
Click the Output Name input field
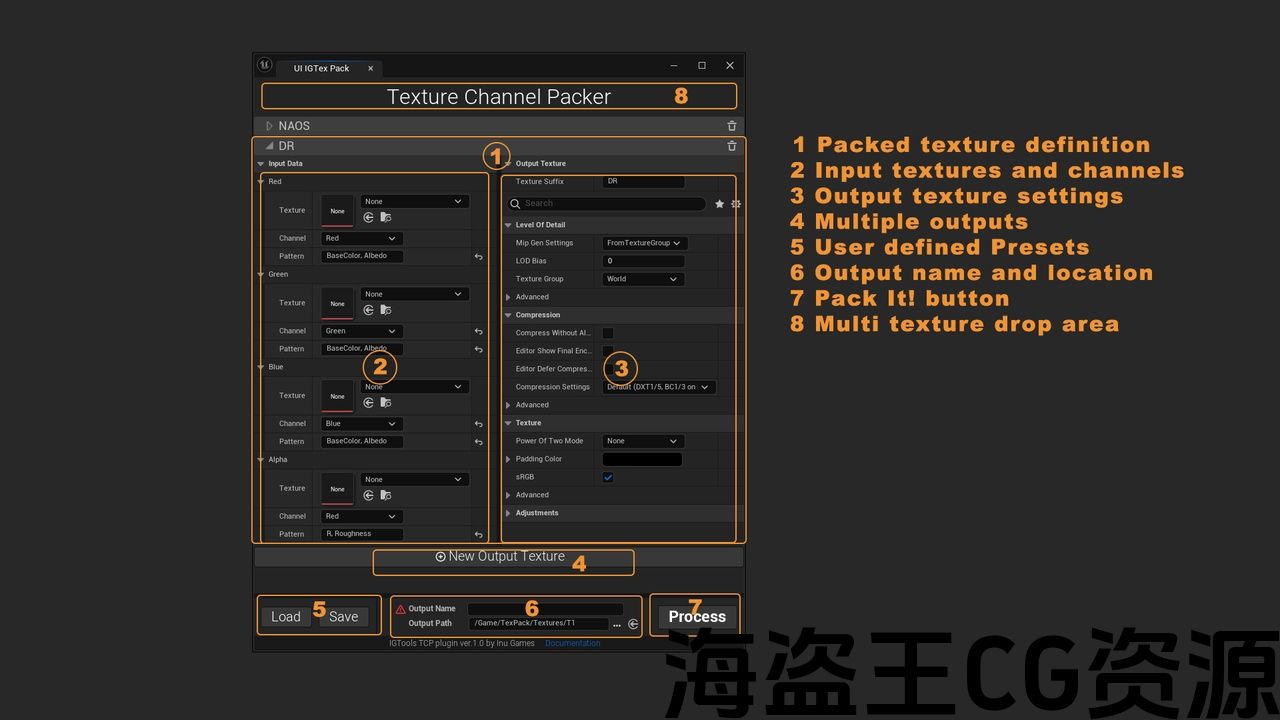[545, 608]
